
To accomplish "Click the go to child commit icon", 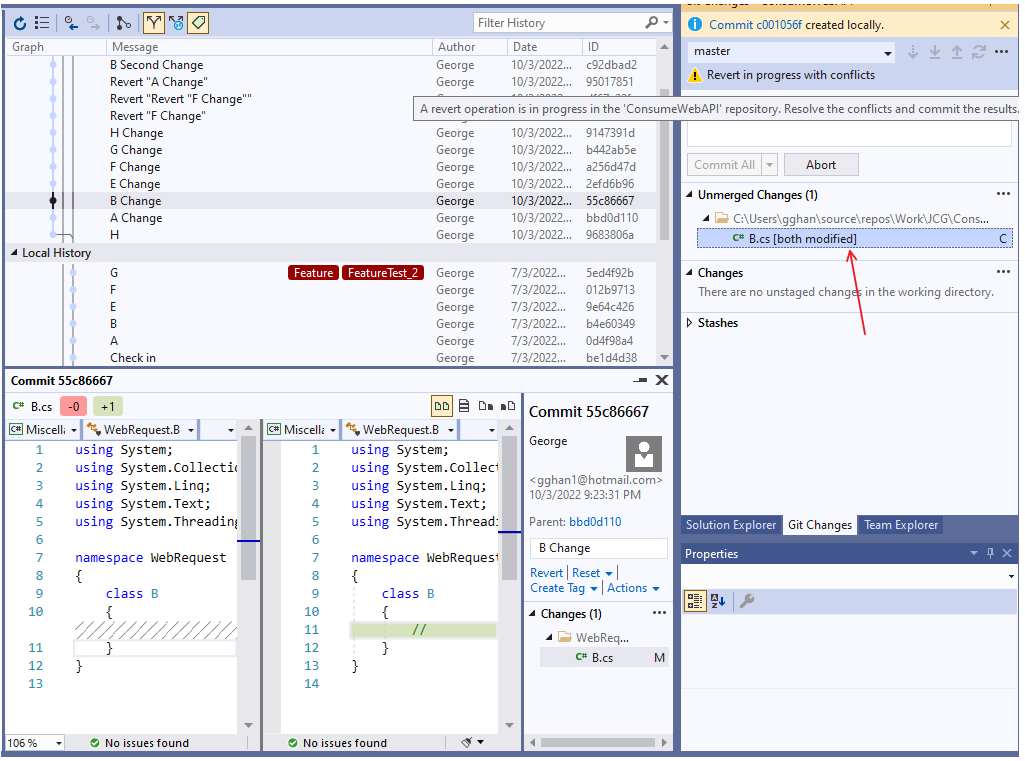I will [x=94, y=22].
